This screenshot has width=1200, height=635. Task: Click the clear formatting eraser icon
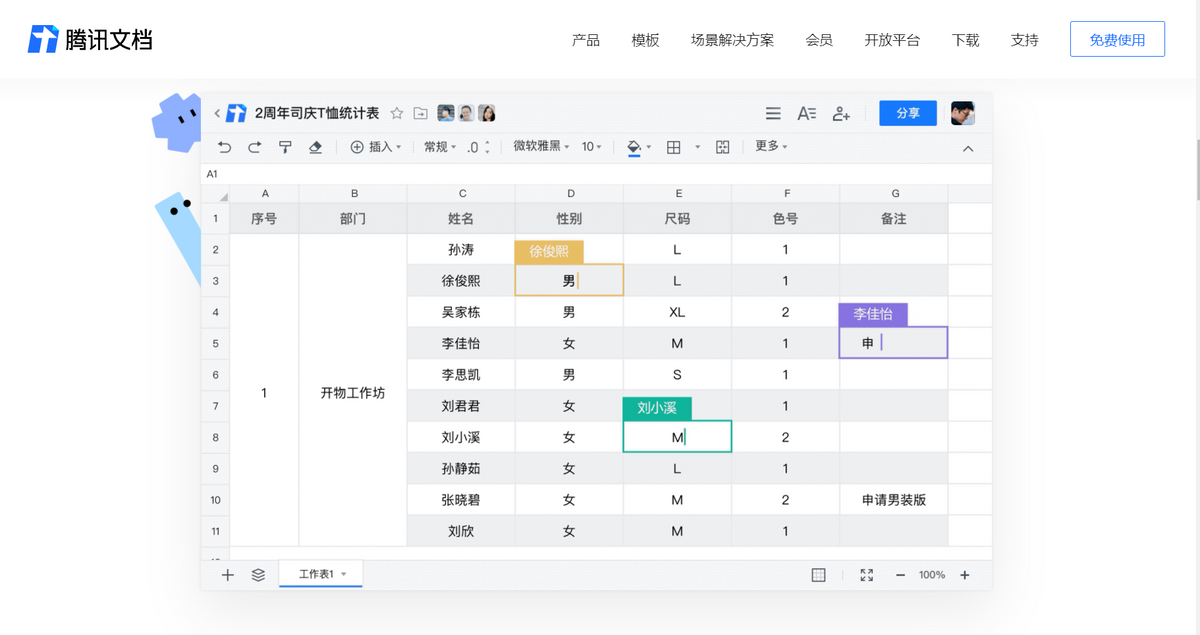point(315,147)
